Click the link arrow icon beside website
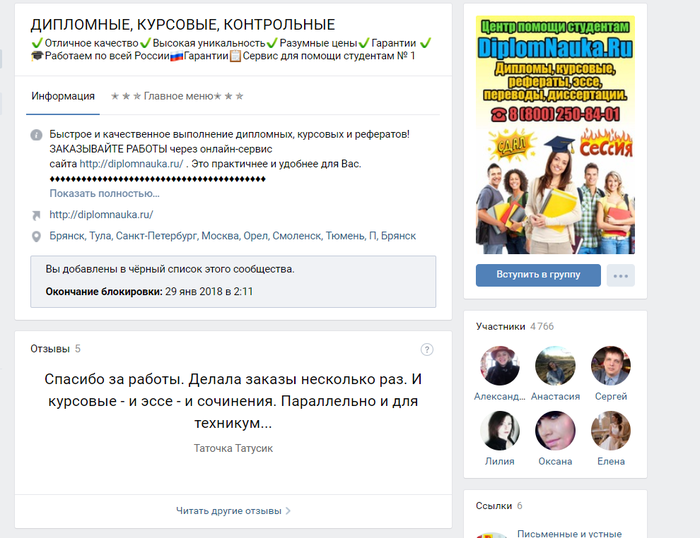700x538 pixels. (36, 215)
